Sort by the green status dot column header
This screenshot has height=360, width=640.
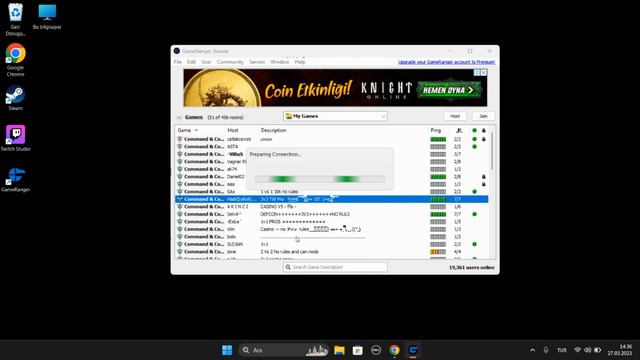tap(474, 131)
